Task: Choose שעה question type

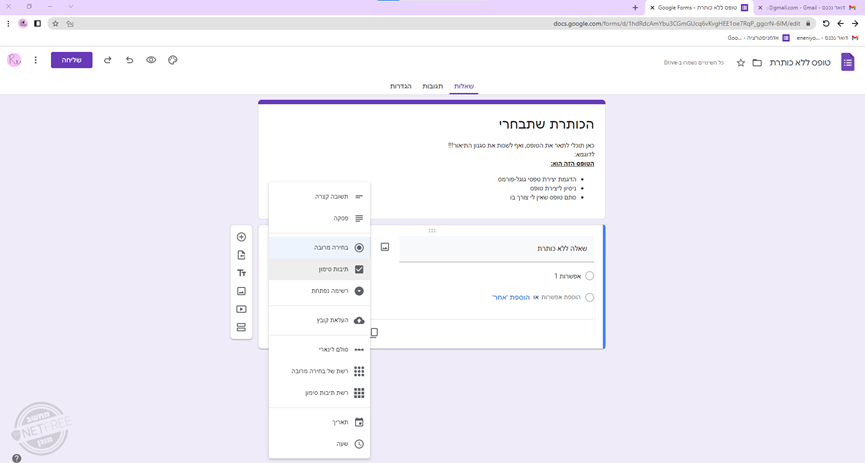Action: (319, 444)
